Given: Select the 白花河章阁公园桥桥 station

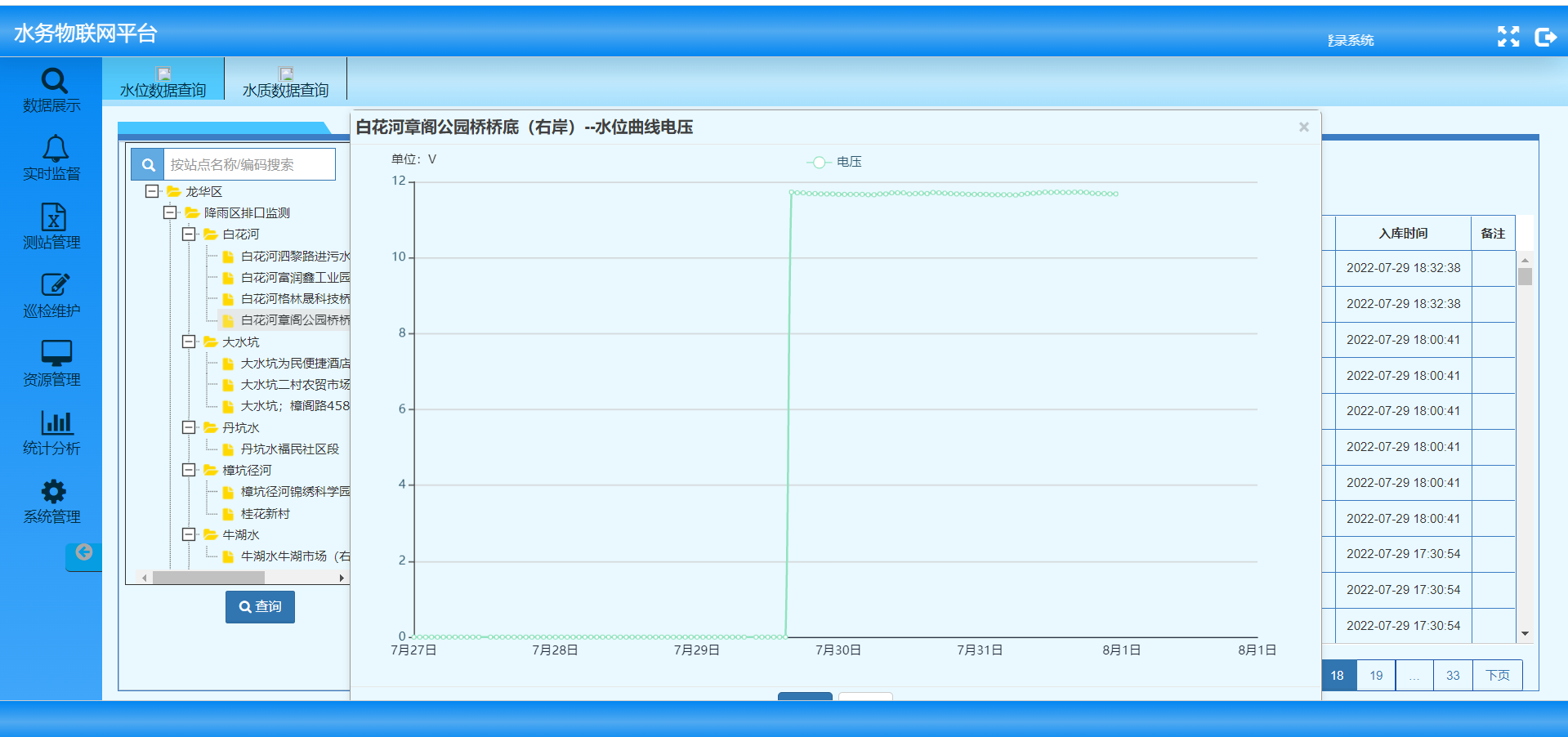Looking at the screenshot, I should pos(295,319).
